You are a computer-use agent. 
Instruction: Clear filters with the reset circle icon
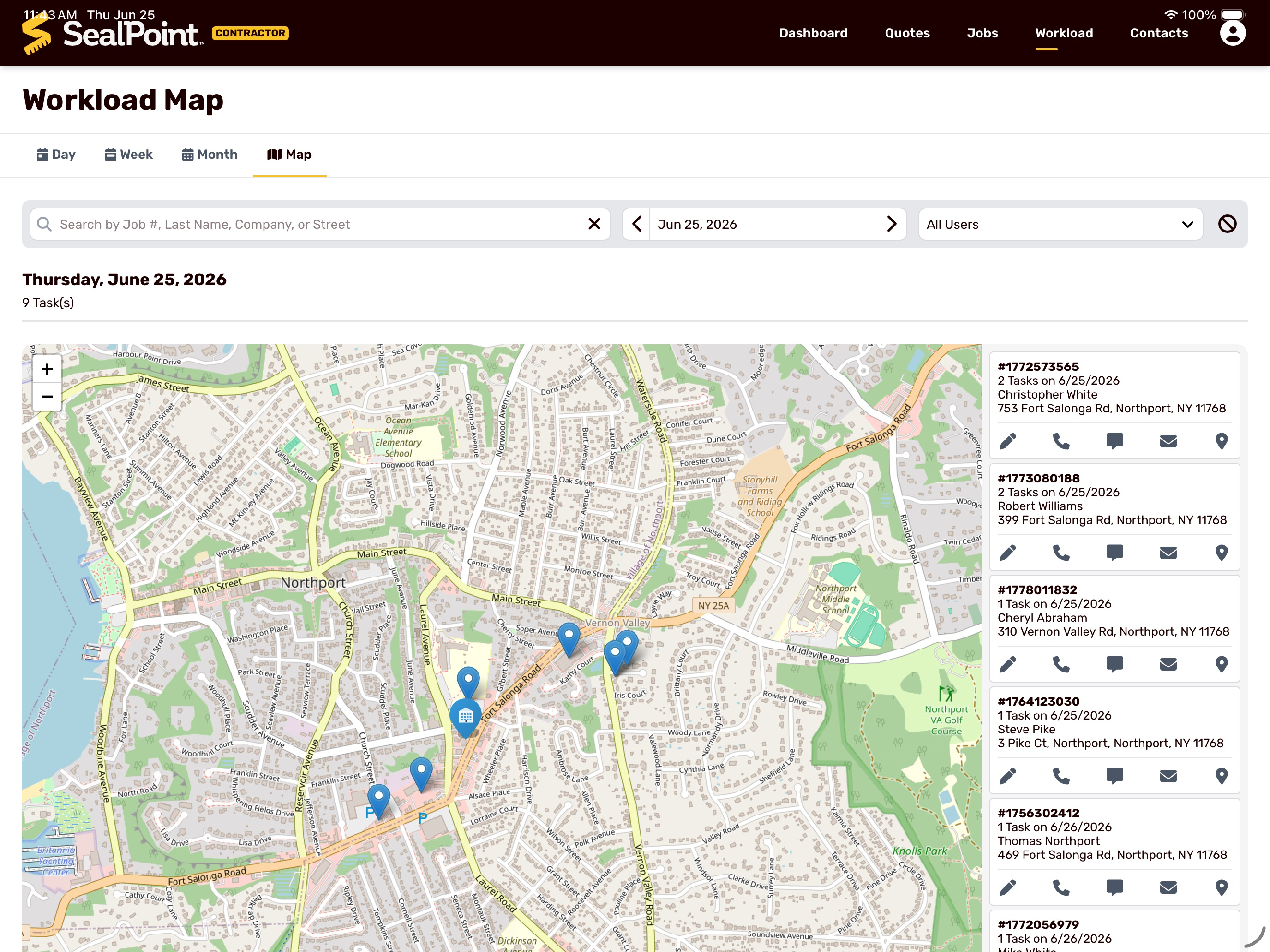point(1227,224)
